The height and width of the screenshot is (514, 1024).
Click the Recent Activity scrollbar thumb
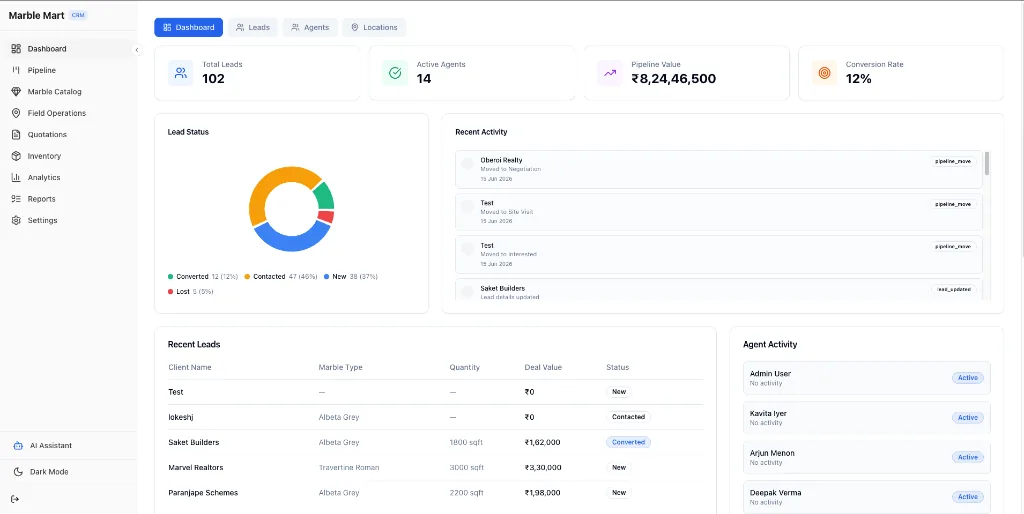pos(986,163)
